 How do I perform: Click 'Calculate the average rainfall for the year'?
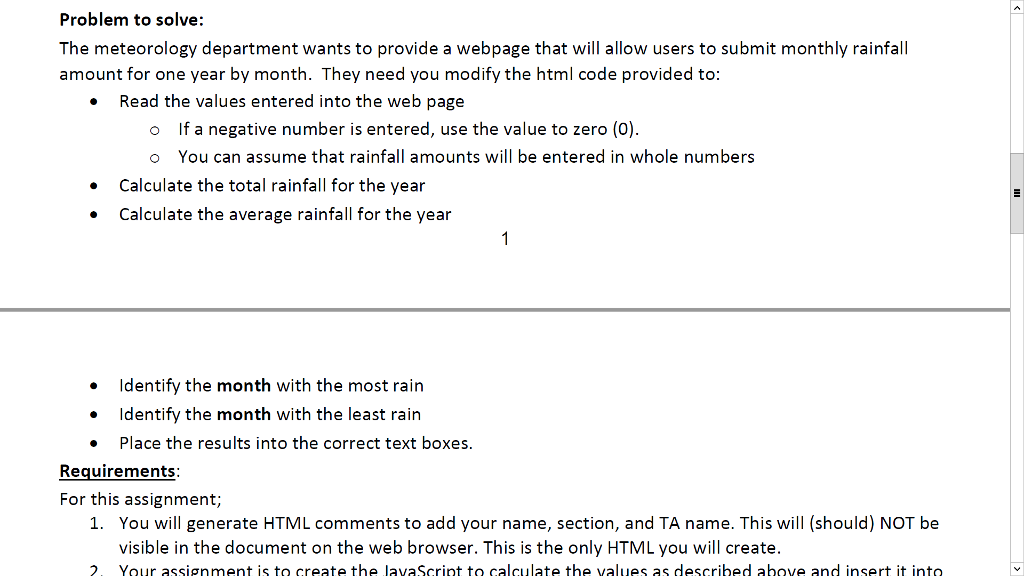click(285, 214)
